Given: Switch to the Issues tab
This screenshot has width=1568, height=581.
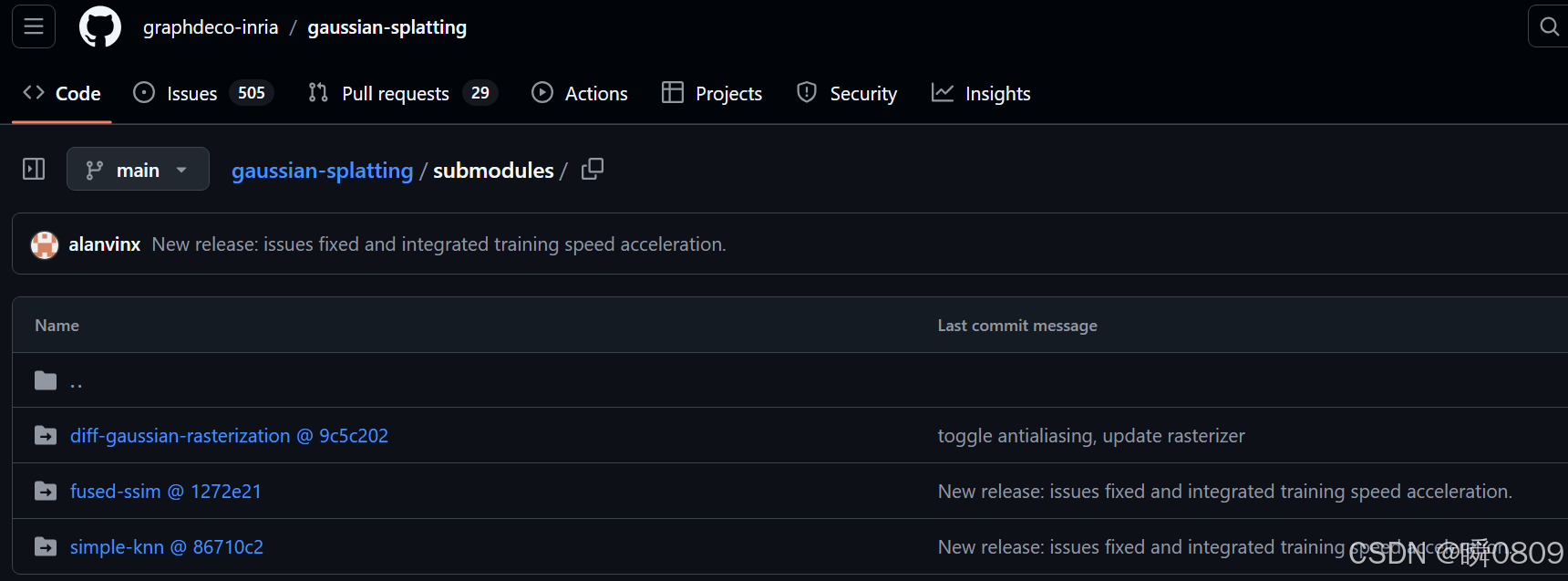Looking at the screenshot, I should (x=203, y=93).
